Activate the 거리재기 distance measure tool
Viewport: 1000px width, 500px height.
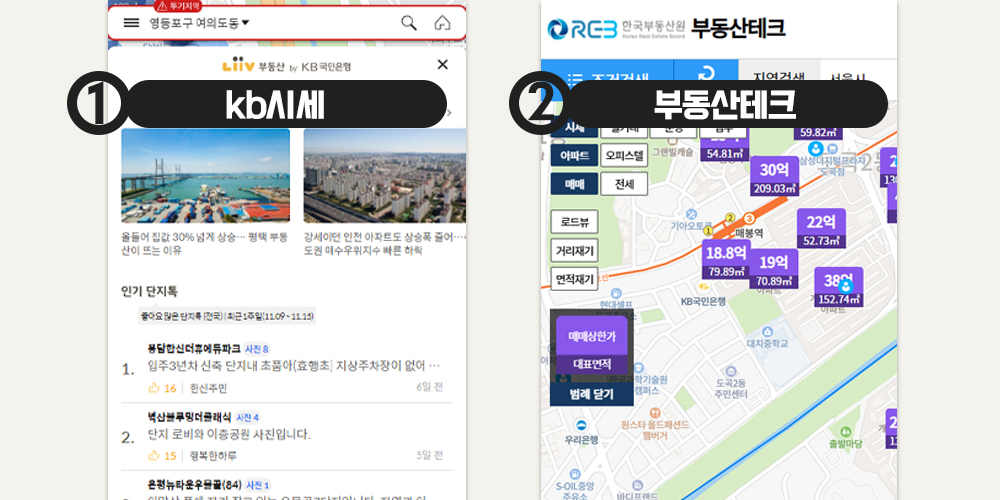coord(574,251)
